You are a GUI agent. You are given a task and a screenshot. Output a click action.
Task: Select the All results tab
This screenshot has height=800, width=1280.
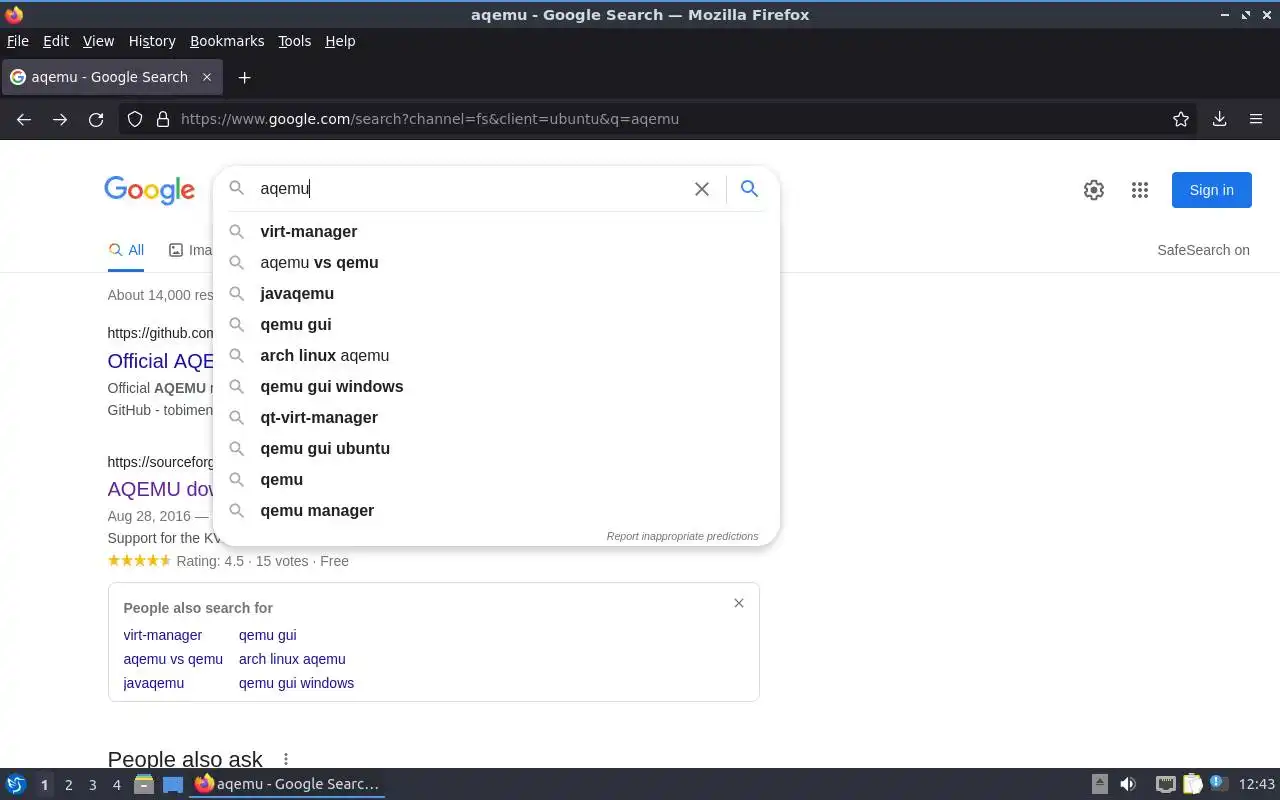[126, 250]
